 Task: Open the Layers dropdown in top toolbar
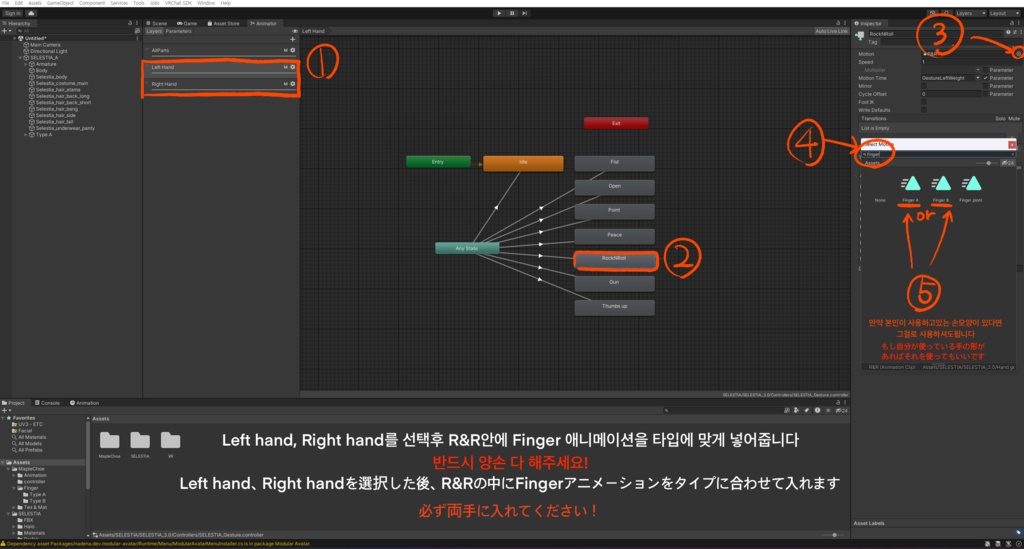(970, 13)
